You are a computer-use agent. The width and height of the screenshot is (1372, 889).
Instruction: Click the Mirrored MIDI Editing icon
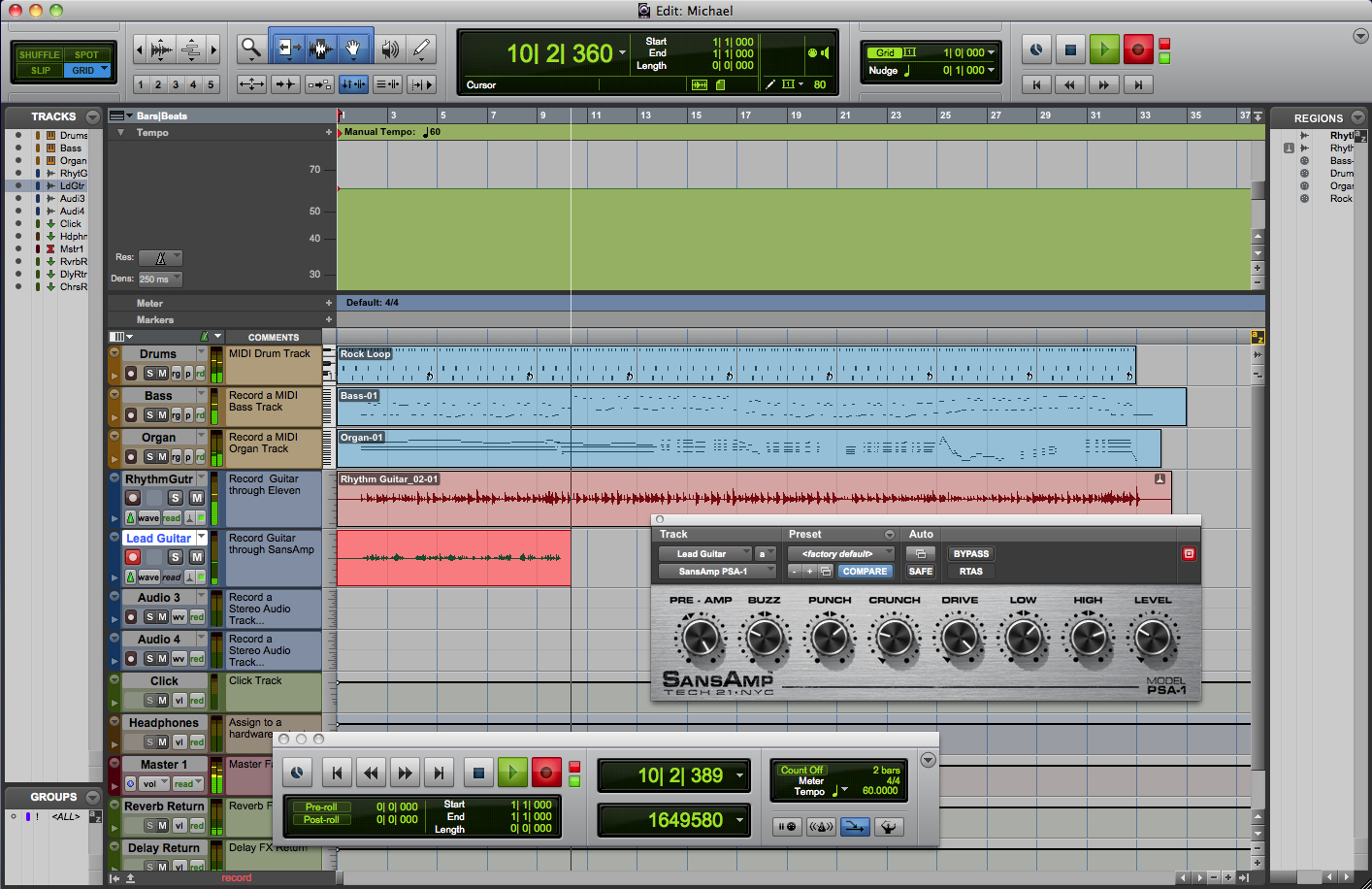click(319, 84)
